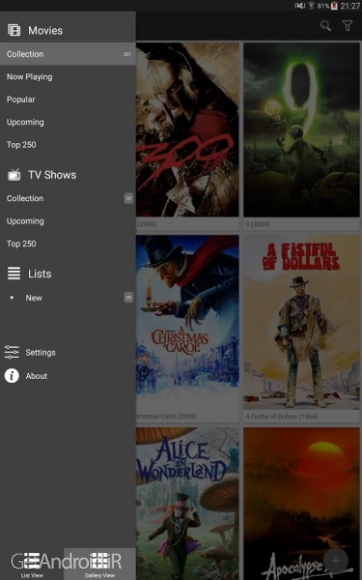
Task: Tap the battery indicator in status bar
Action: (334, 6)
